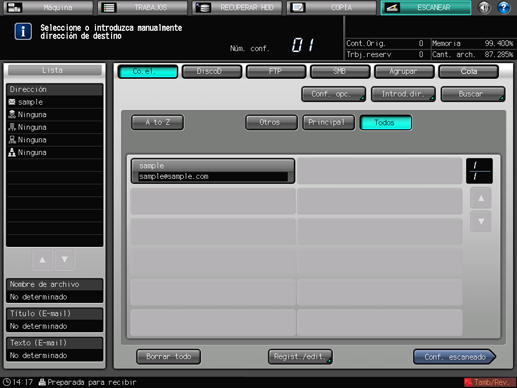This screenshot has height=388, width=517.
Task: Click the ESCANEAR scanner icon
Action: pos(392,7)
